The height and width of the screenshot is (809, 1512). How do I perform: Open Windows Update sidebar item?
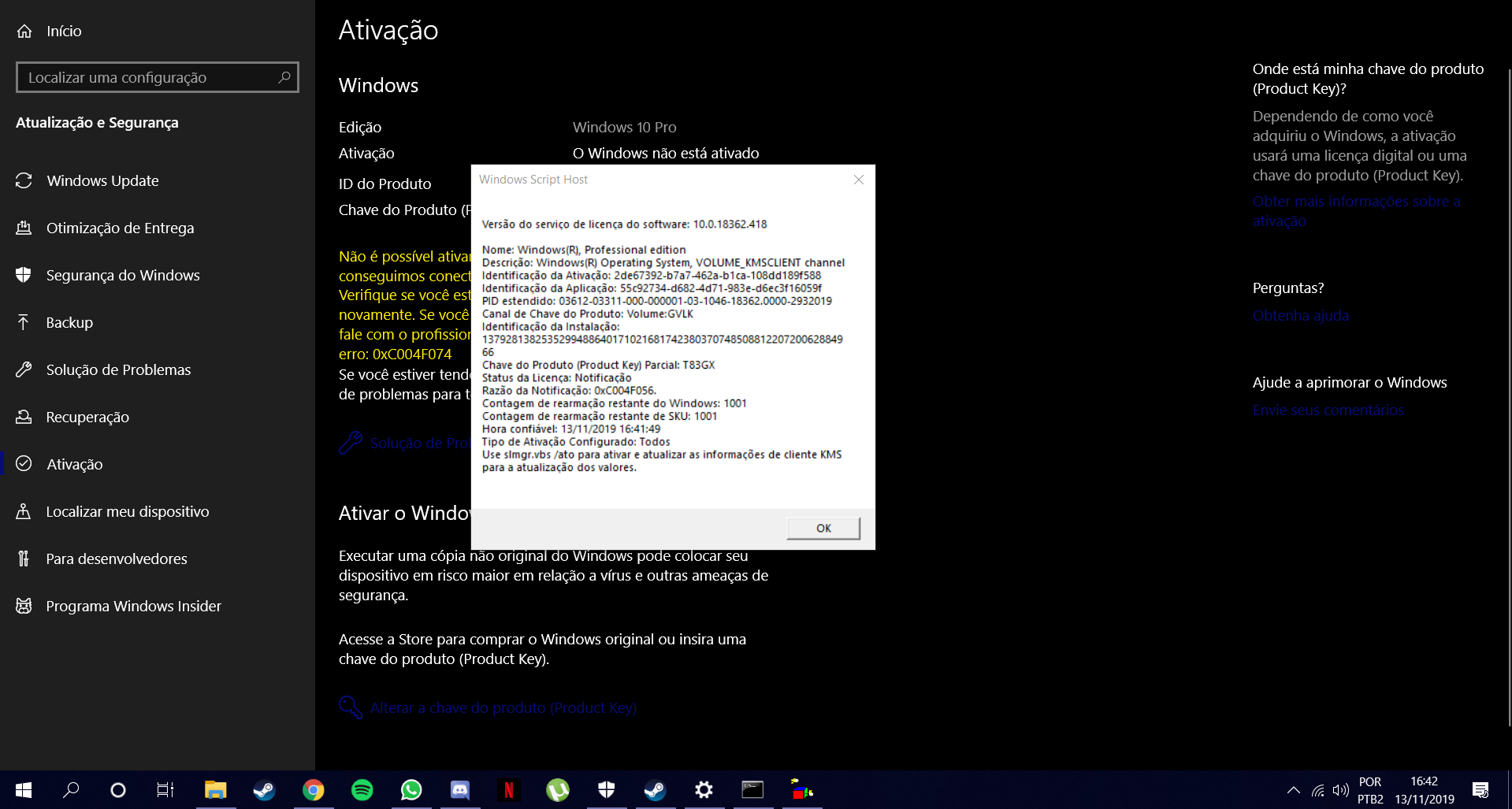(158, 180)
